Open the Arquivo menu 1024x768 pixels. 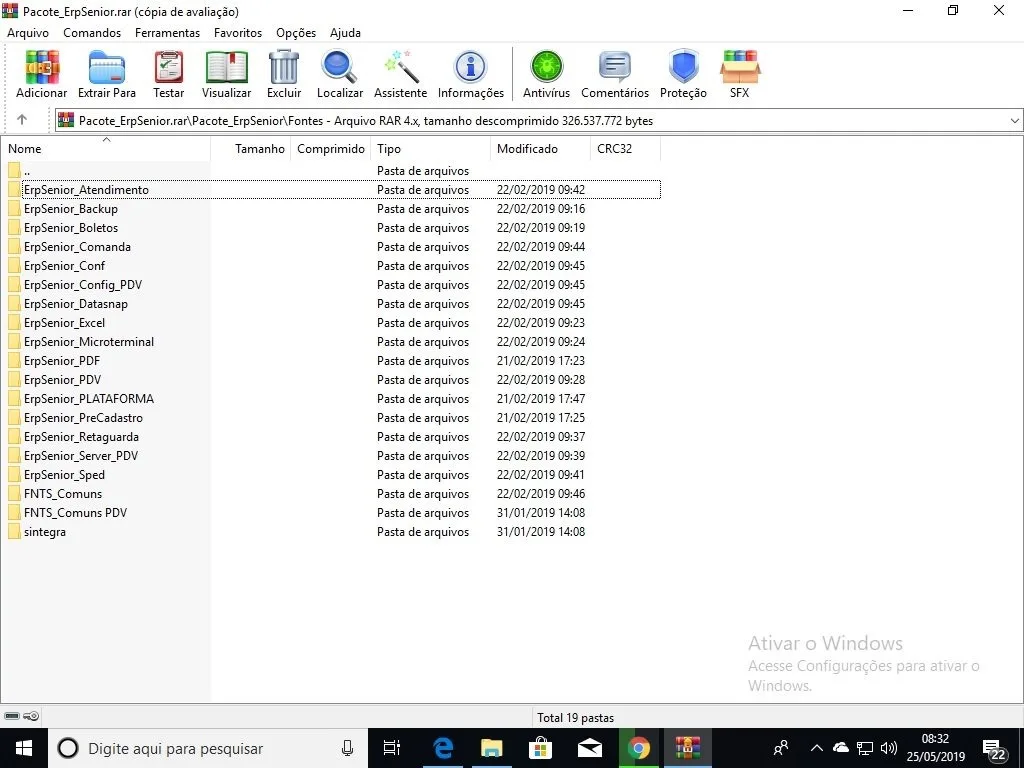[27, 33]
